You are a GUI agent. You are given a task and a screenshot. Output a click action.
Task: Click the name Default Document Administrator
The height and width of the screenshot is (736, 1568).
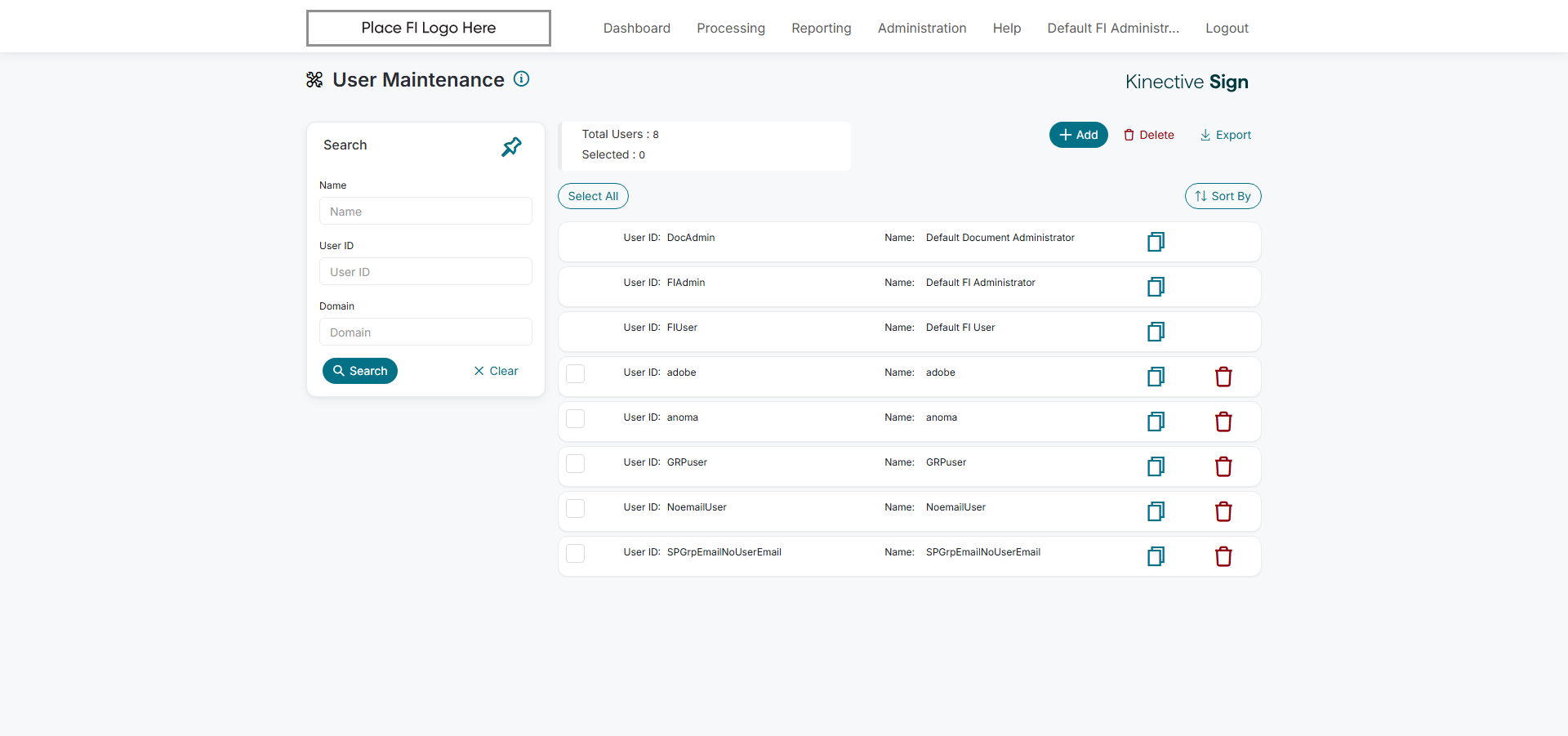point(1000,238)
